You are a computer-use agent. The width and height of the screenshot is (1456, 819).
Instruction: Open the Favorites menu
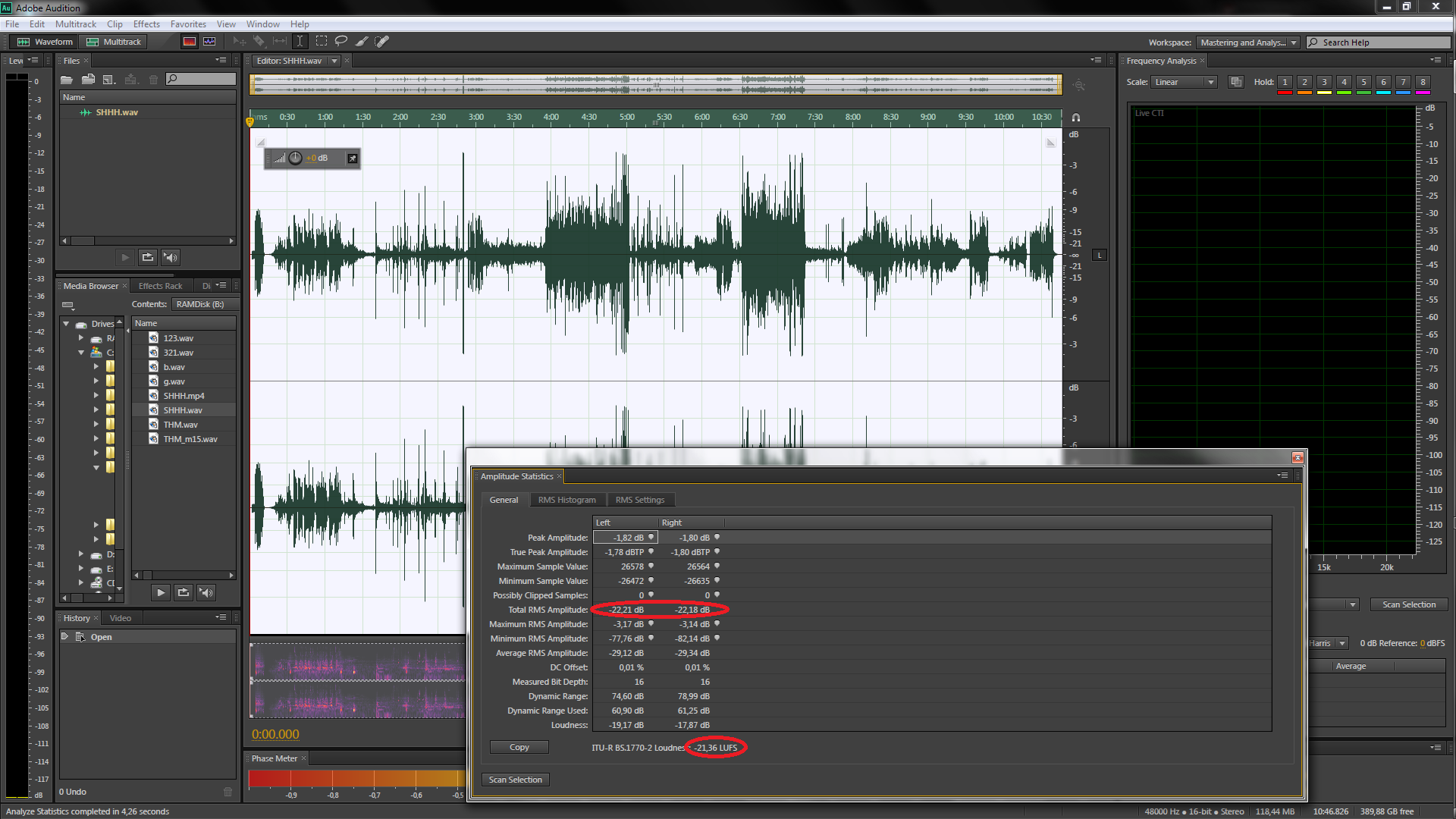[x=188, y=24]
